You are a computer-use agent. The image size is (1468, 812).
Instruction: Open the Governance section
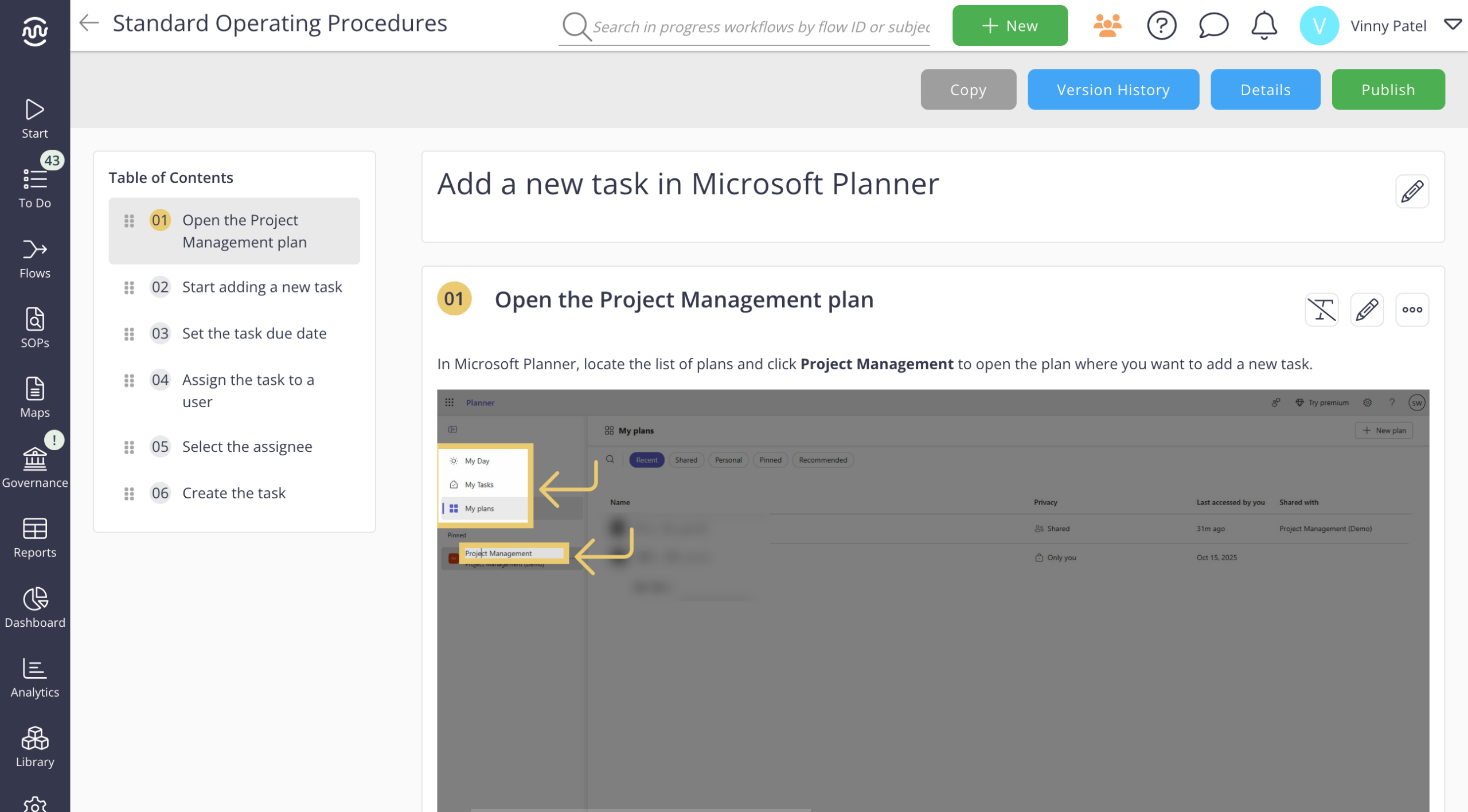35,469
